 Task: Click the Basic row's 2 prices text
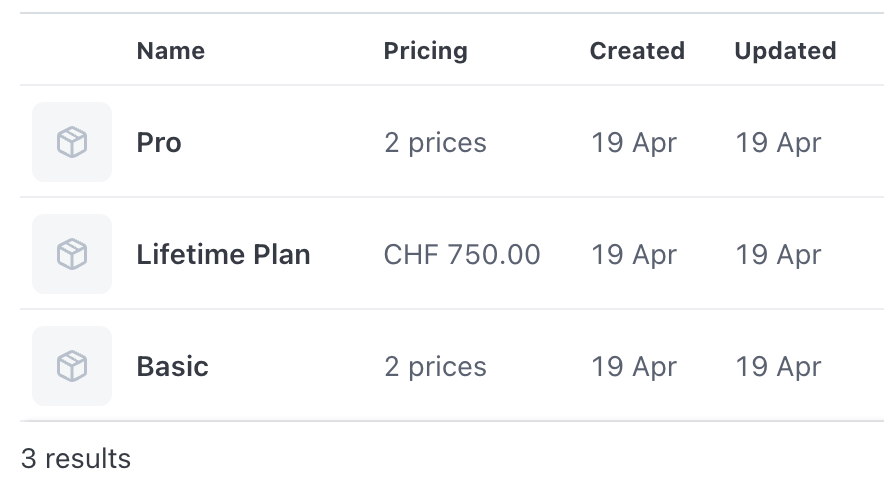435,367
